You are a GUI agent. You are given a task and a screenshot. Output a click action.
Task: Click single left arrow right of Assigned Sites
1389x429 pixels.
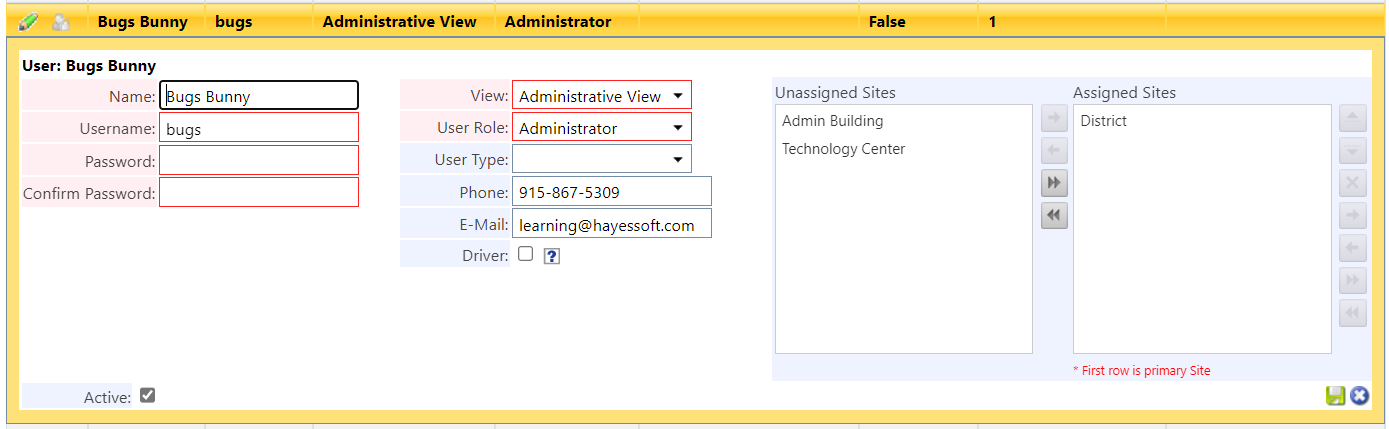tap(1352, 249)
